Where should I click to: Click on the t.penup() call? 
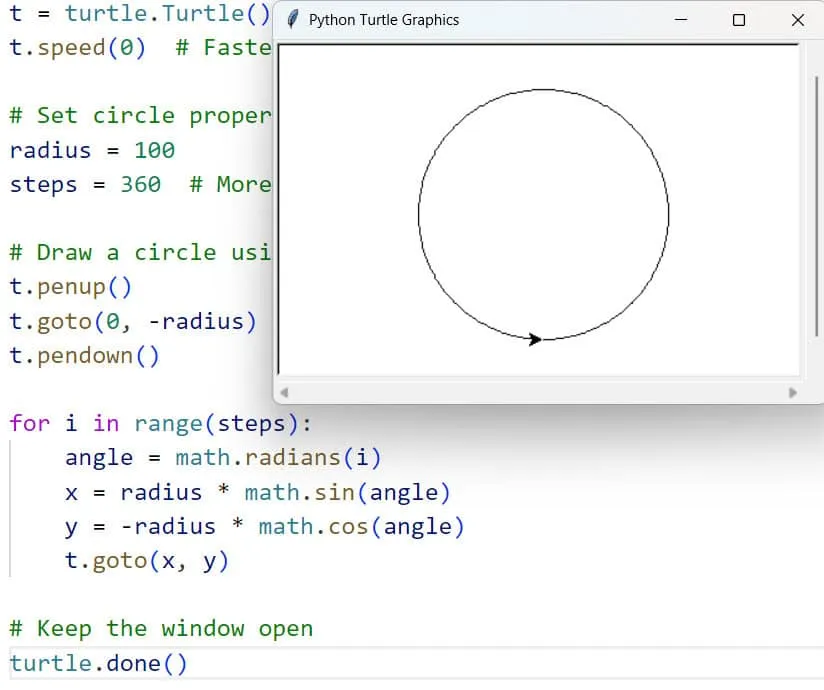tap(70, 287)
